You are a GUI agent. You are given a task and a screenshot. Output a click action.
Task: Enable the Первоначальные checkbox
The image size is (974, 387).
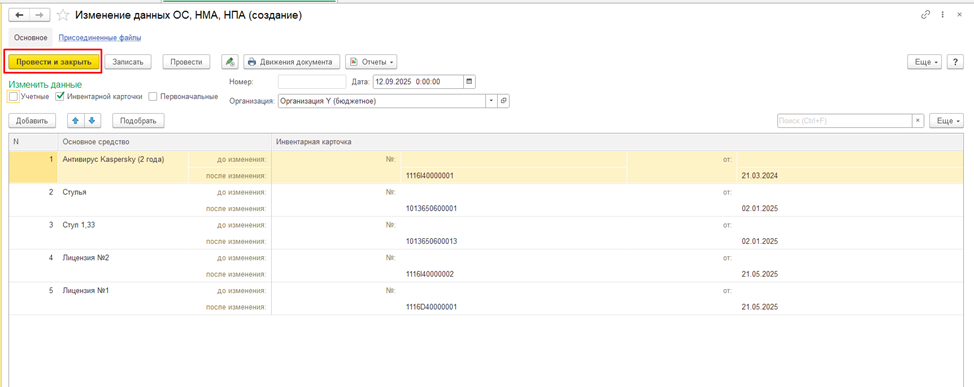pyautogui.click(x=153, y=96)
